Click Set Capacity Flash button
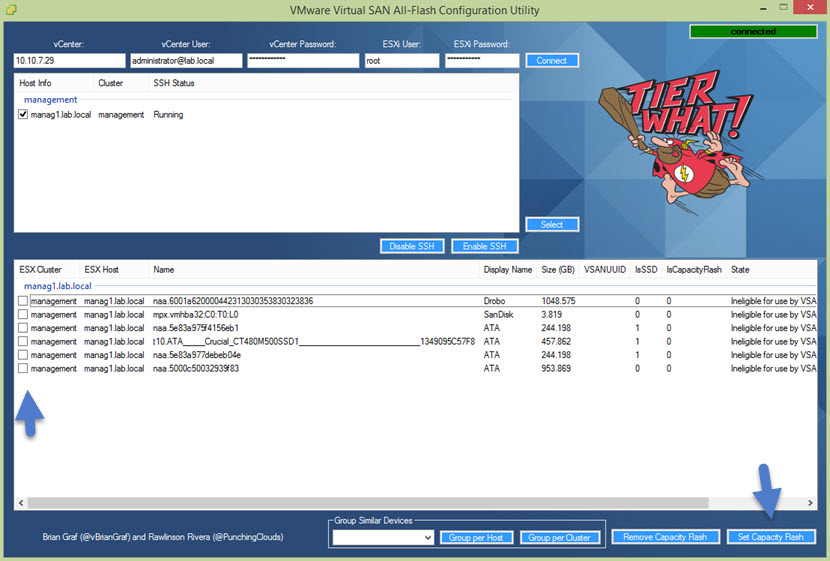Image resolution: width=830 pixels, height=561 pixels. pos(771,537)
